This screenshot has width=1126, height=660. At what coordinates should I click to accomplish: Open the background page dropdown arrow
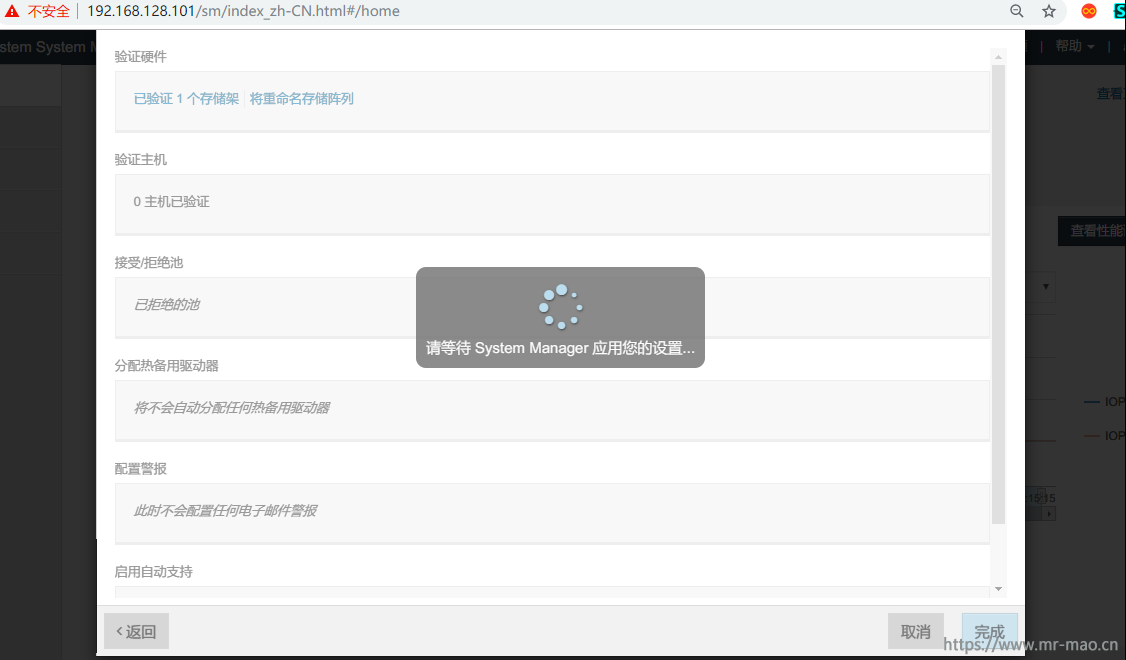[x=1046, y=287]
